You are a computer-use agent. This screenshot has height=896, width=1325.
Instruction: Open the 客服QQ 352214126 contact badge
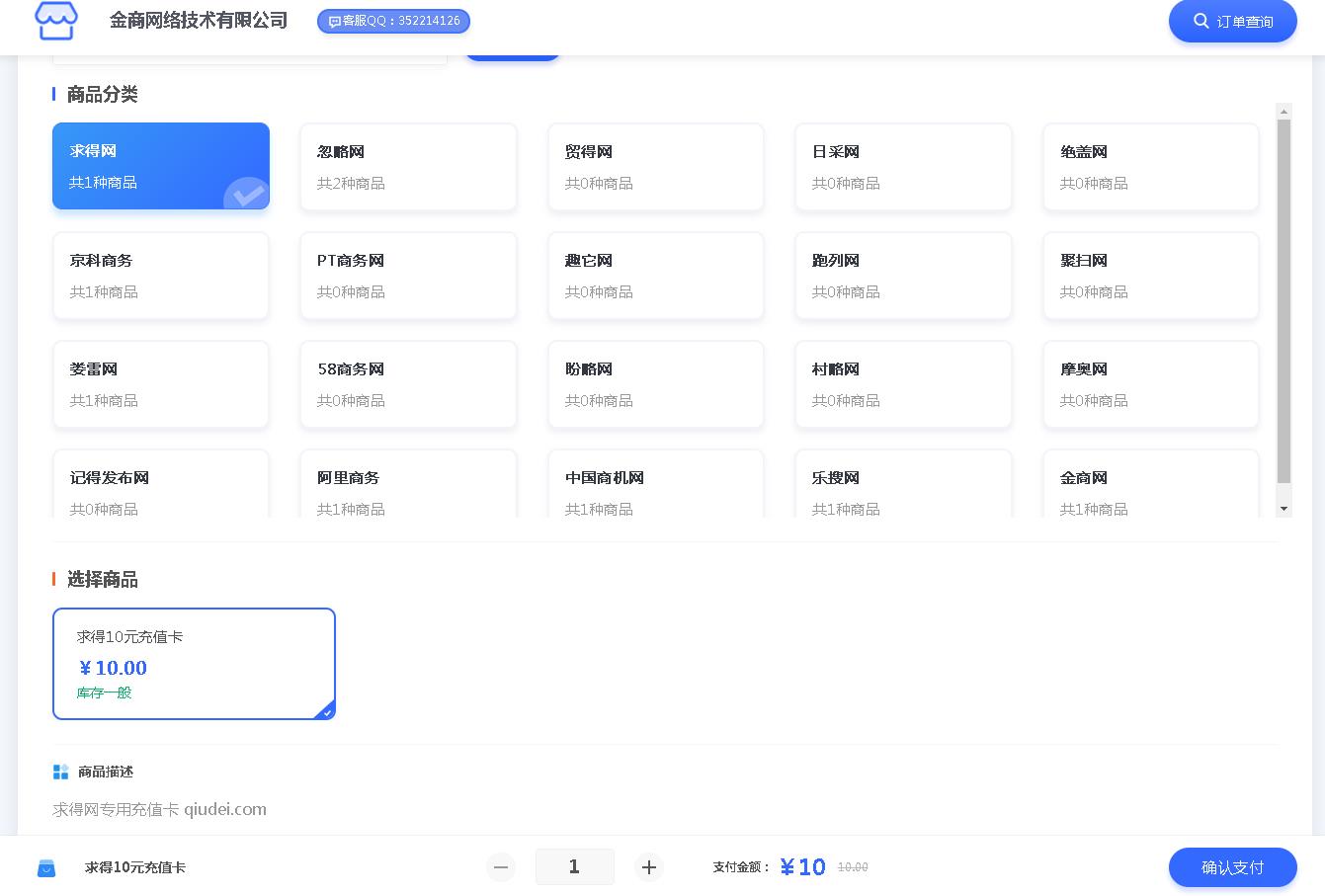tap(393, 21)
